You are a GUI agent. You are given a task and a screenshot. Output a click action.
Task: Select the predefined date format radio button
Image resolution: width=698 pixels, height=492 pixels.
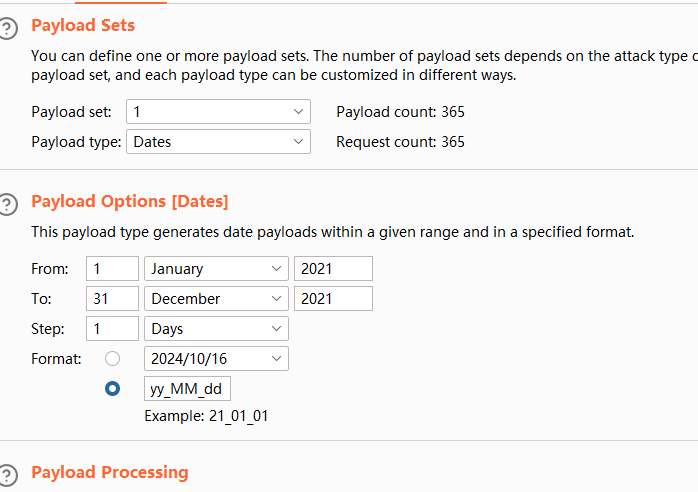pos(113,359)
